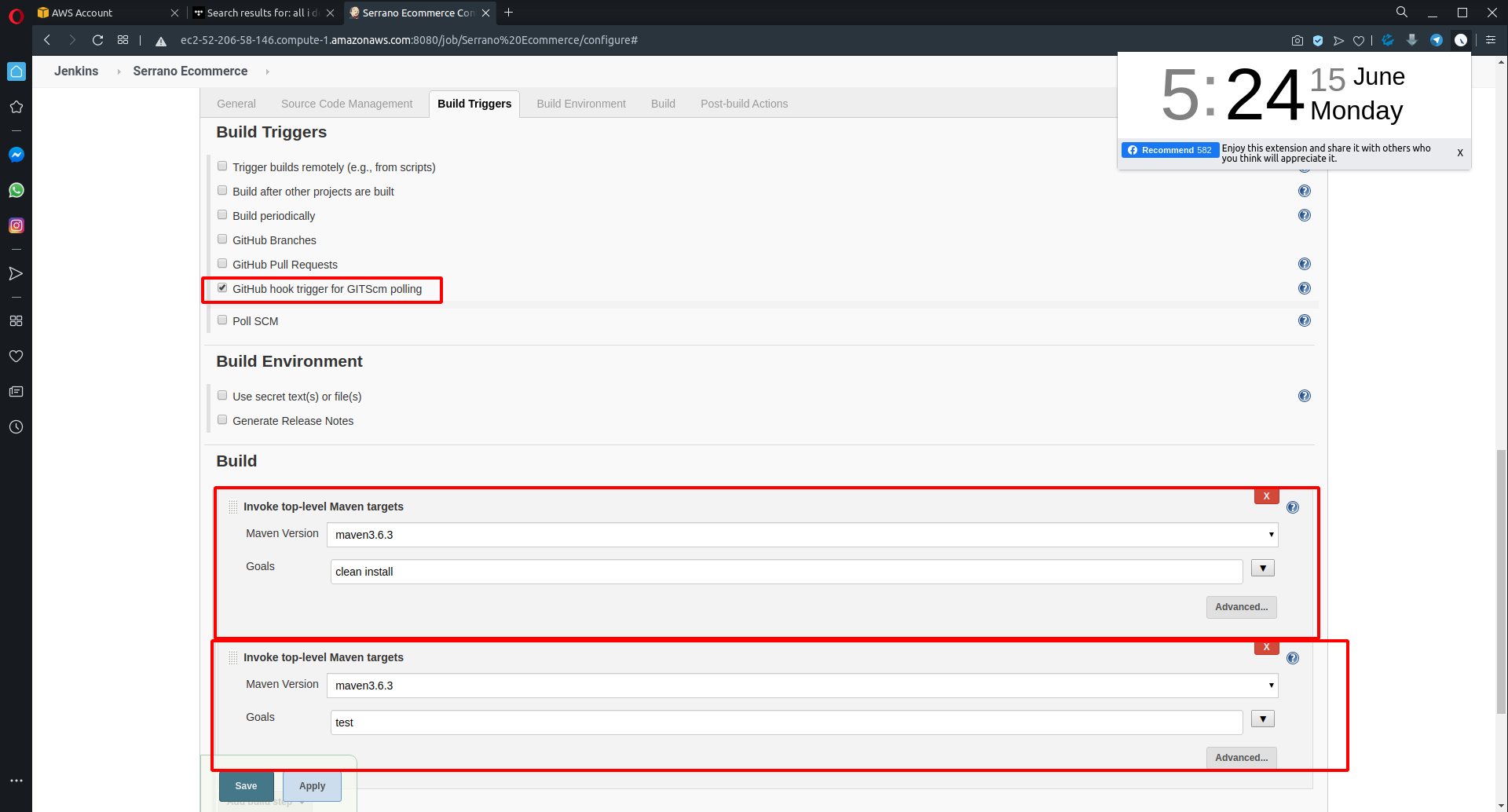The width and height of the screenshot is (1508, 812).
Task: Check Generate Release Notes
Action: click(x=222, y=420)
